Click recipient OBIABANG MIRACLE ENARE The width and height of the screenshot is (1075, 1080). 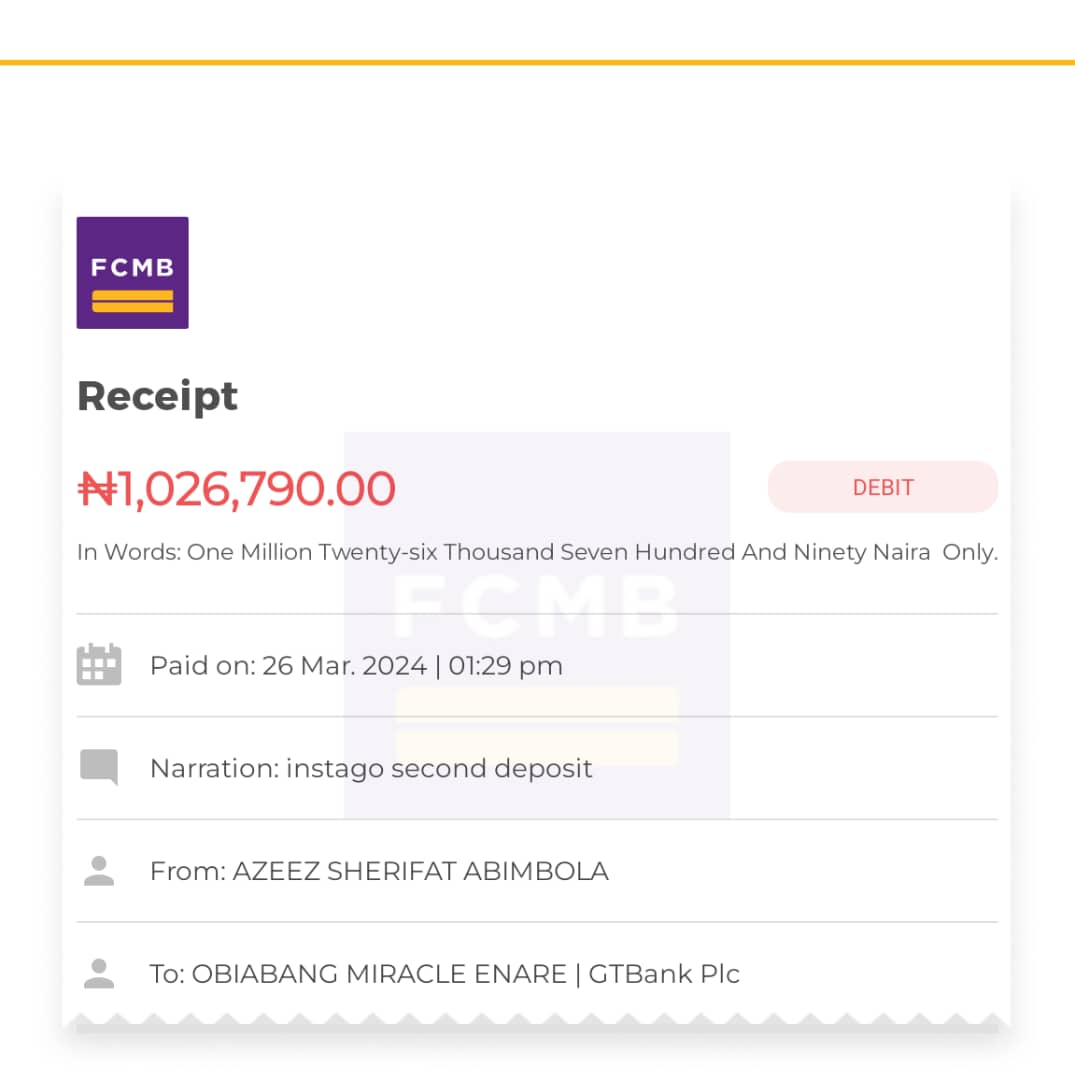(379, 974)
